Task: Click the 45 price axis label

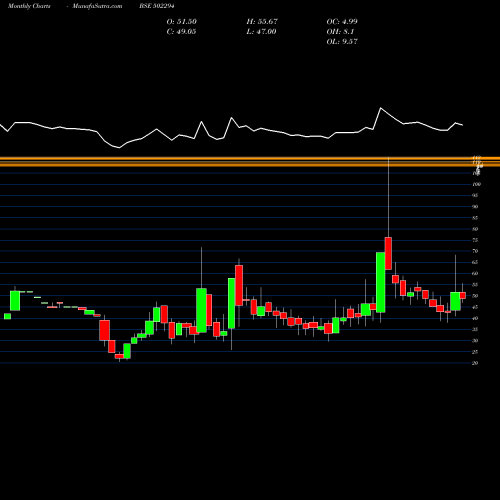Action: click(475, 307)
